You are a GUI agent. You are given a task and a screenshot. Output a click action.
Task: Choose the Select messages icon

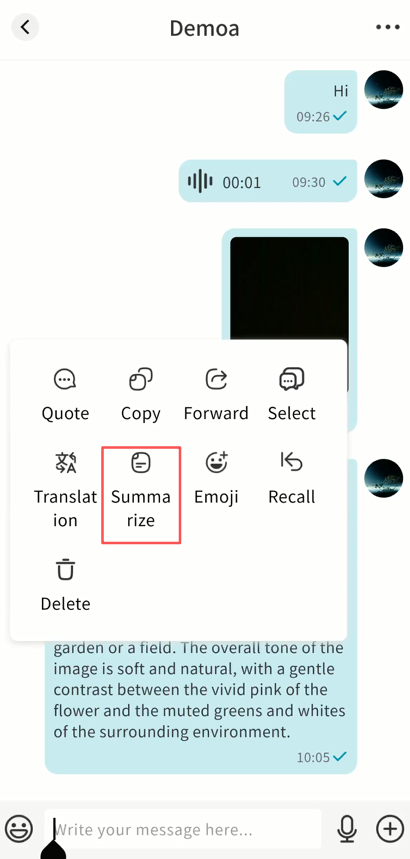coord(292,380)
